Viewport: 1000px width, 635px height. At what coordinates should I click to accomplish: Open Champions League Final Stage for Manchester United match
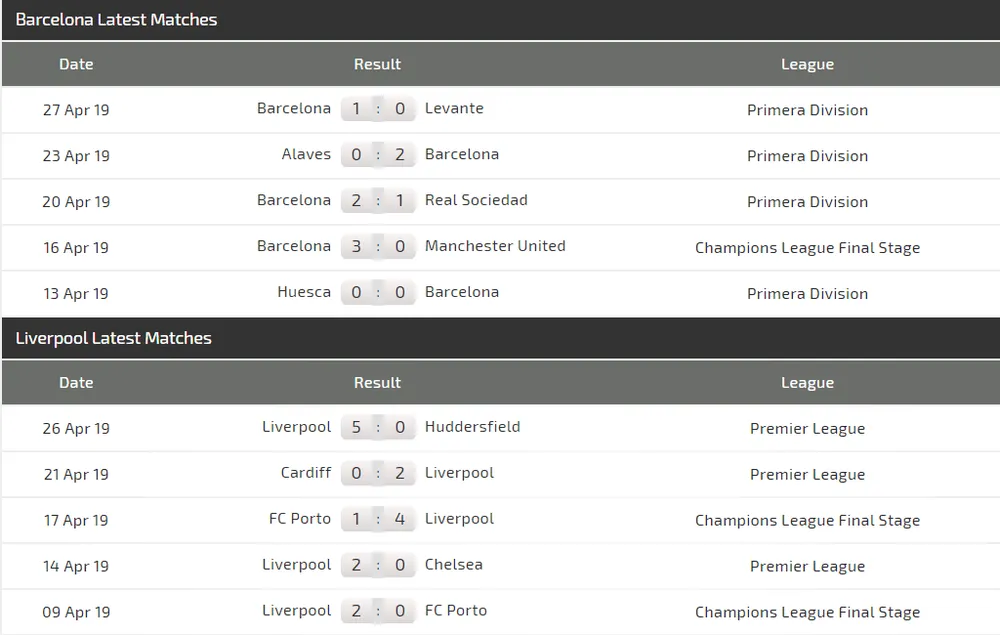[807, 248]
